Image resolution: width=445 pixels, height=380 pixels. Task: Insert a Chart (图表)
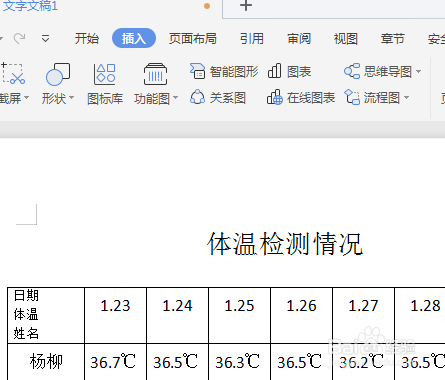[x=289, y=71]
